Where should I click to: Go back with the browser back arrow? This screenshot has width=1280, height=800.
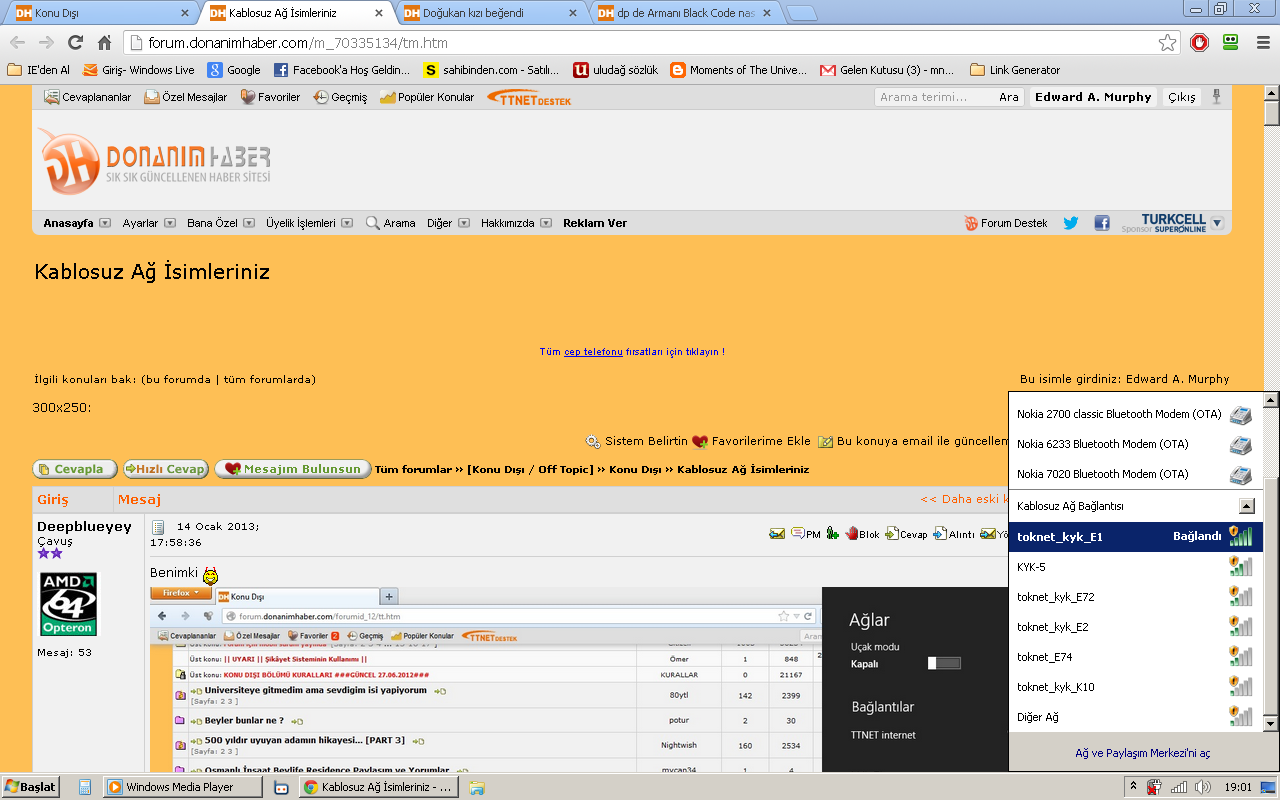[x=17, y=43]
